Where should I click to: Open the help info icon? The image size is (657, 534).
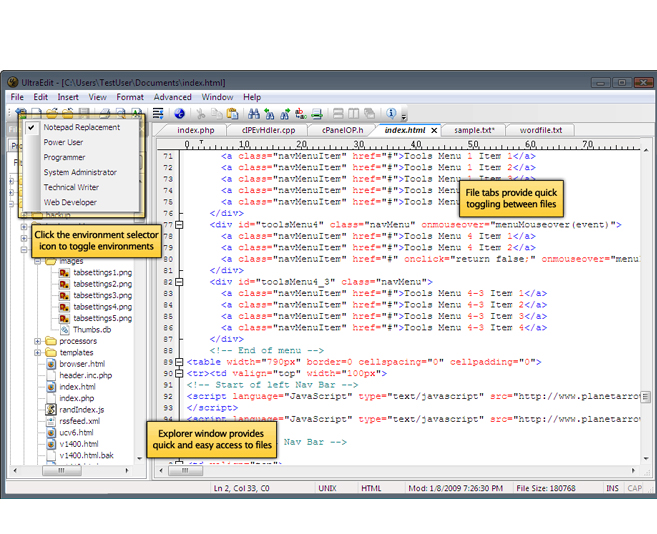391,113
